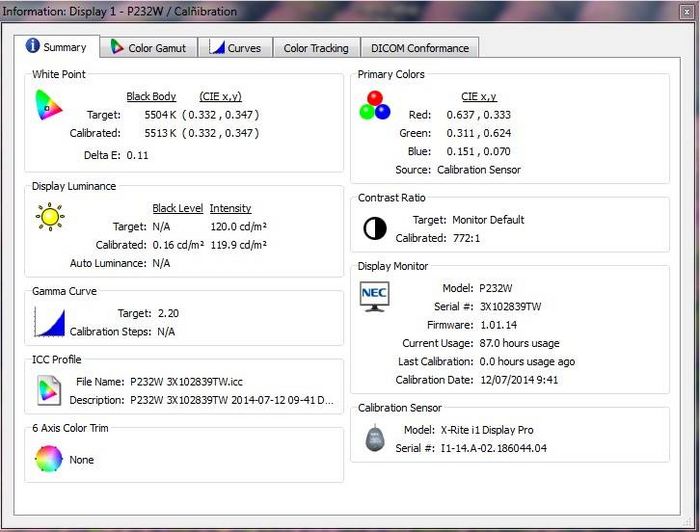Select the Color Tracking tab

coord(316,48)
